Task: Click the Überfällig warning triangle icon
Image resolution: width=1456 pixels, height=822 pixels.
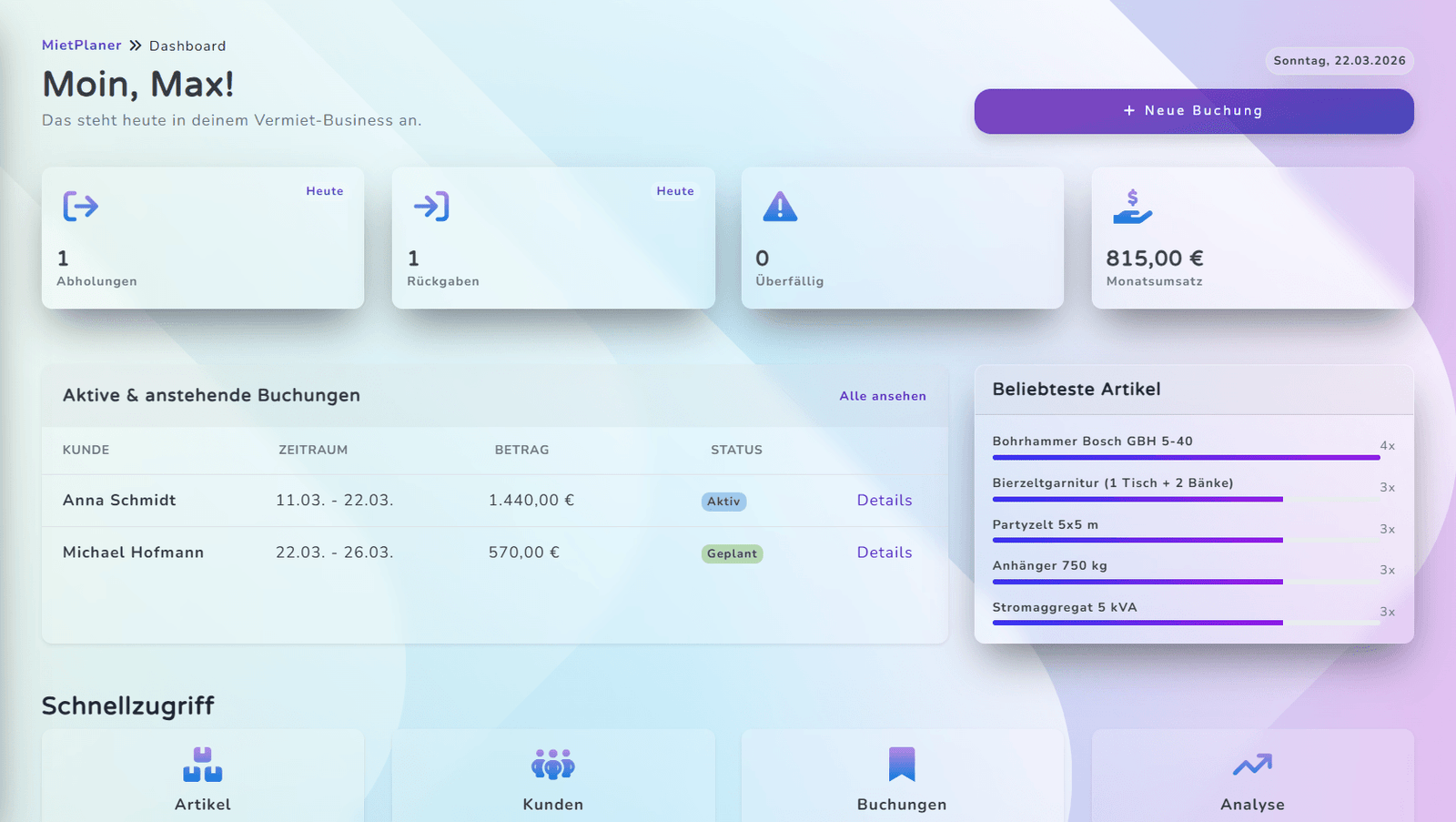Action: pyautogui.click(x=780, y=207)
